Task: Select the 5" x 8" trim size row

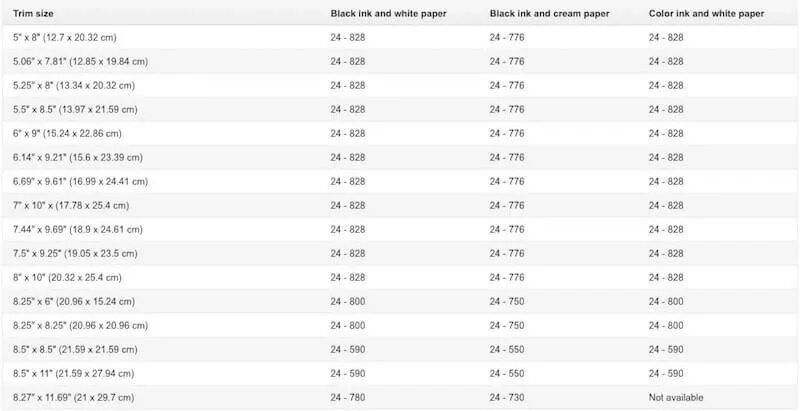Action: tap(400, 37)
